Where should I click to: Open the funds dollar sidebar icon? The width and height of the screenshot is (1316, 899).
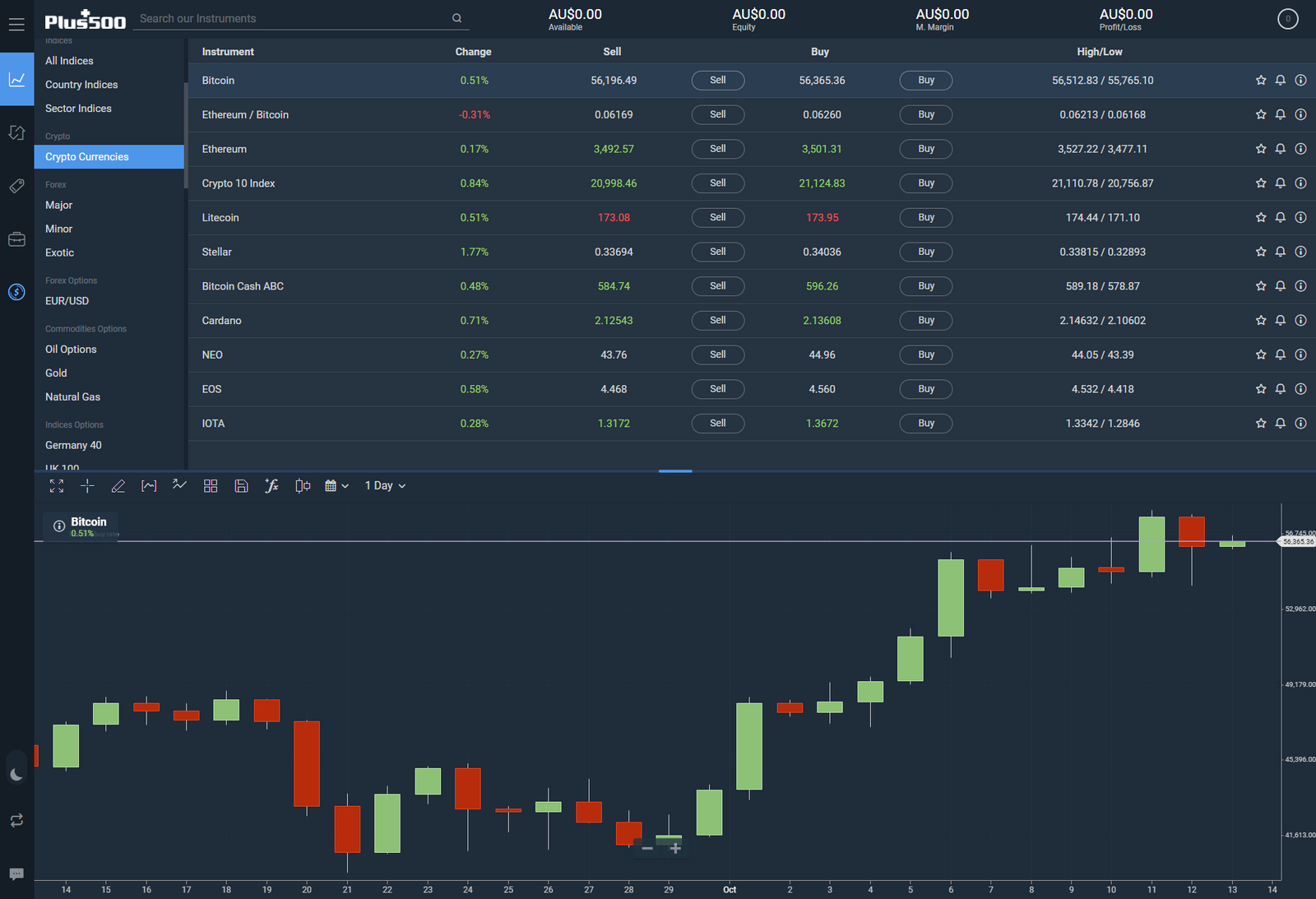pyautogui.click(x=16, y=292)
